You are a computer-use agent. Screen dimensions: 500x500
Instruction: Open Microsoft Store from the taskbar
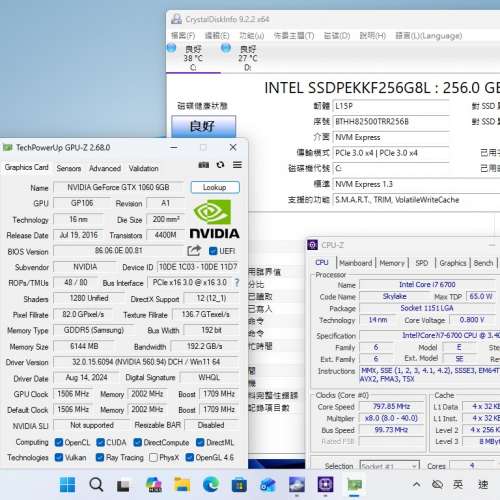pyautogui.click(x=239, y=485)
